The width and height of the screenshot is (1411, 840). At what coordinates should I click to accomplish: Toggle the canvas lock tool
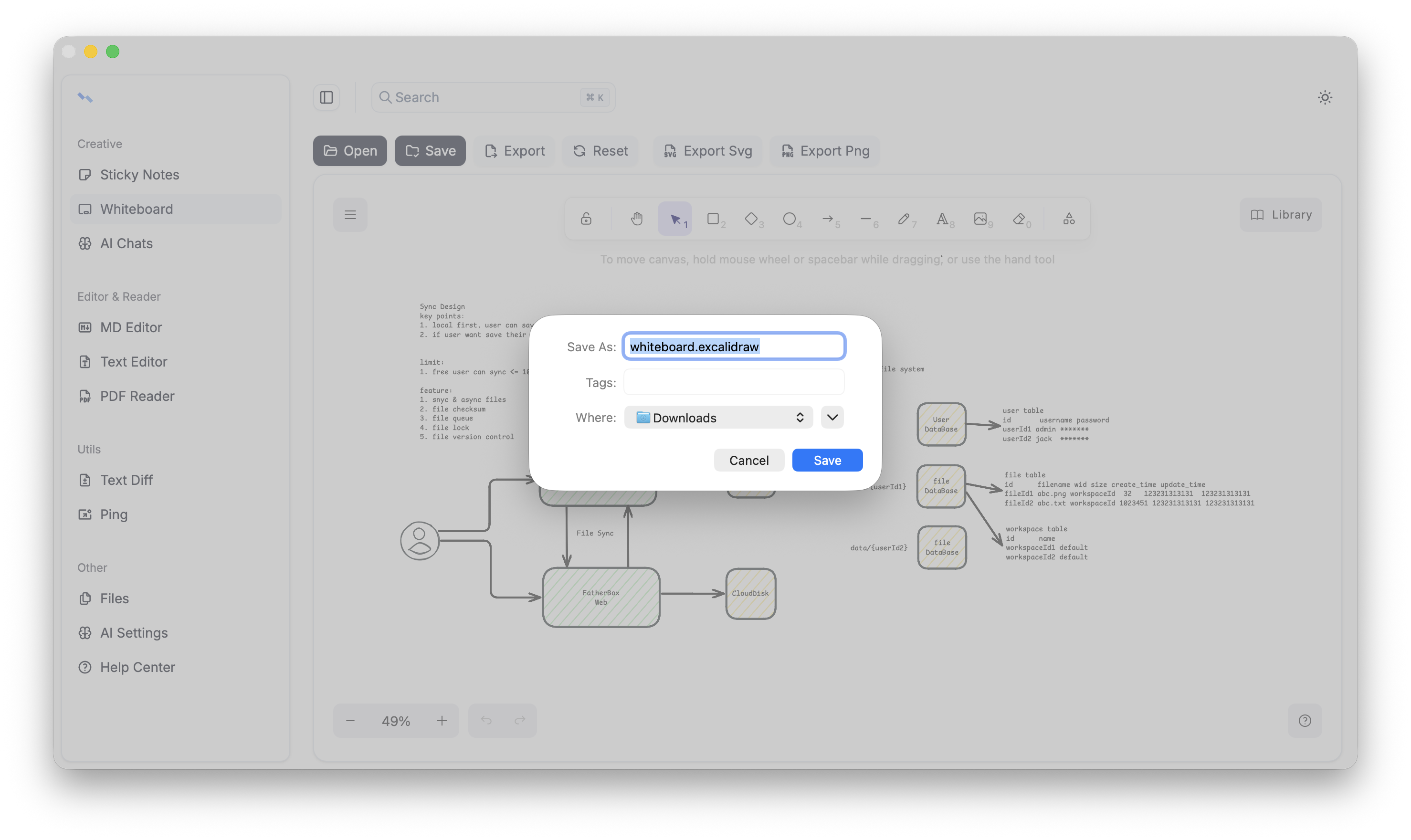(586, 219)
